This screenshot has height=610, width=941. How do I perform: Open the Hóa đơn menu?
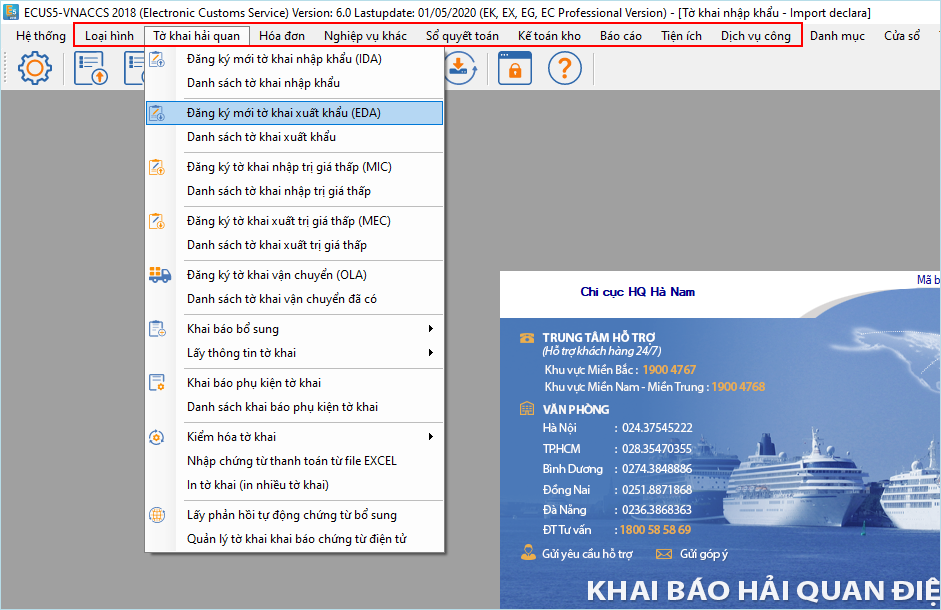click(x=282, y=36)
